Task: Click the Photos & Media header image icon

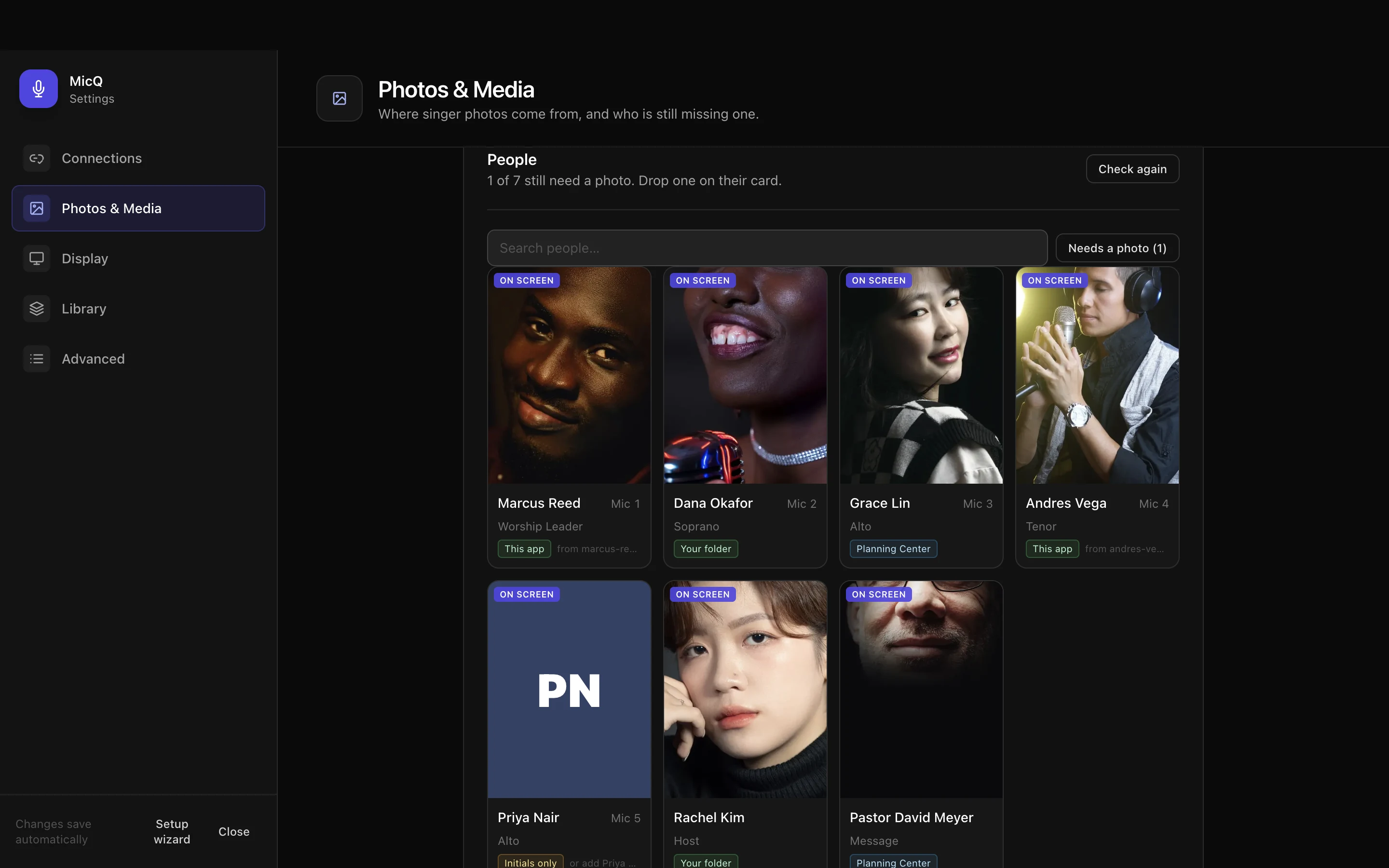Action: pos(339,98)
